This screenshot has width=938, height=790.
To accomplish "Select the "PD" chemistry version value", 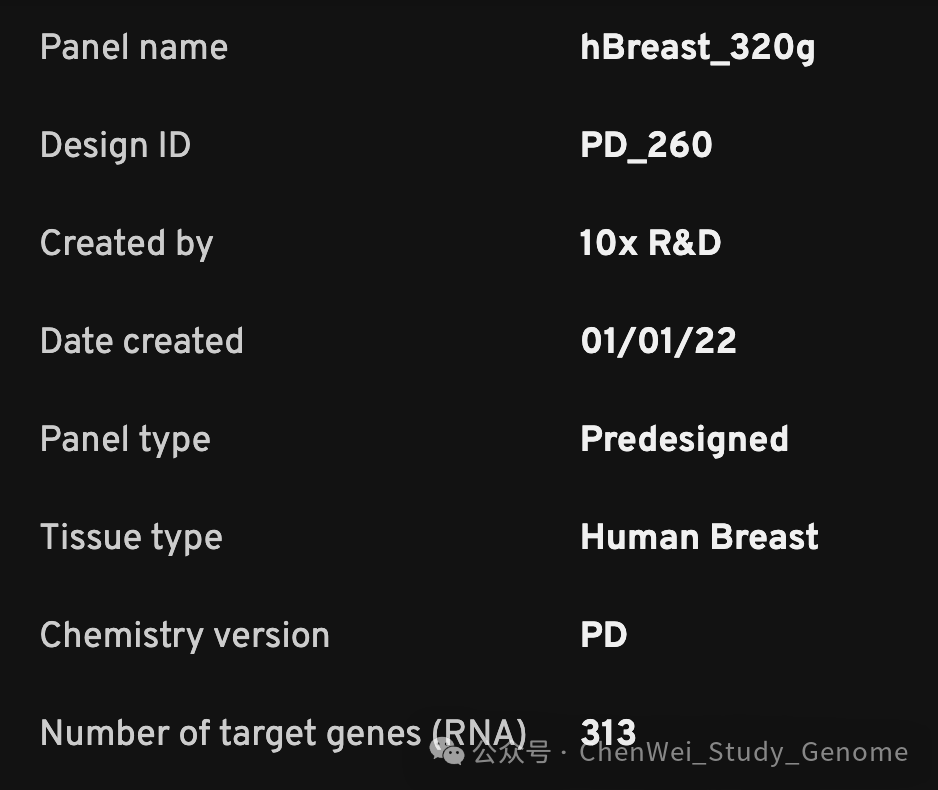I will point(603,635).
